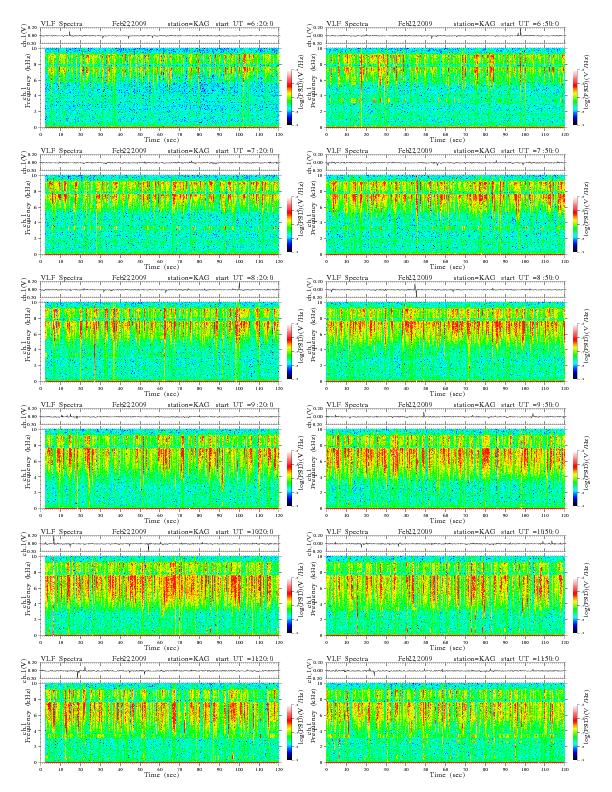Select the spectrogram starting at UT 8:20:0
Screen dimensions: 612x792
(160, 342)
